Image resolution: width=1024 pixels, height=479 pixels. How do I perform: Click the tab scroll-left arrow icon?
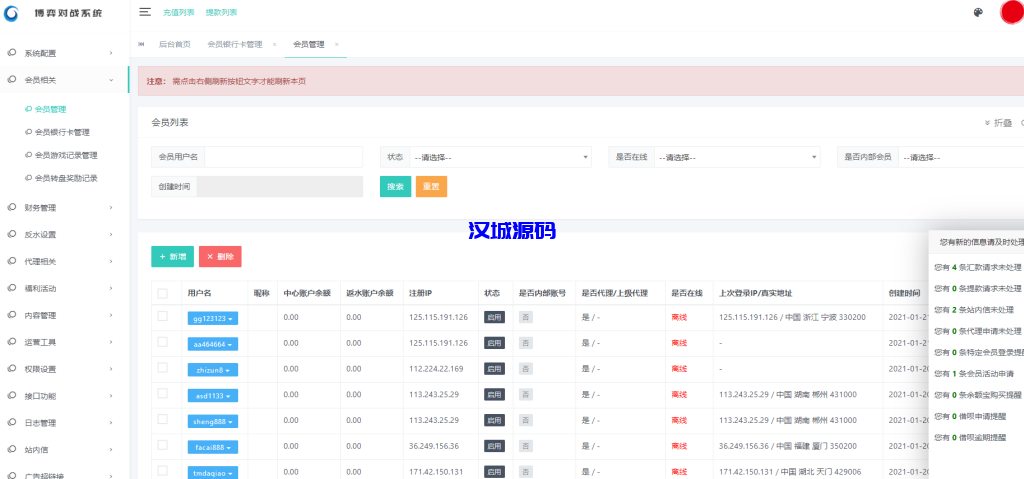point(141,44)
